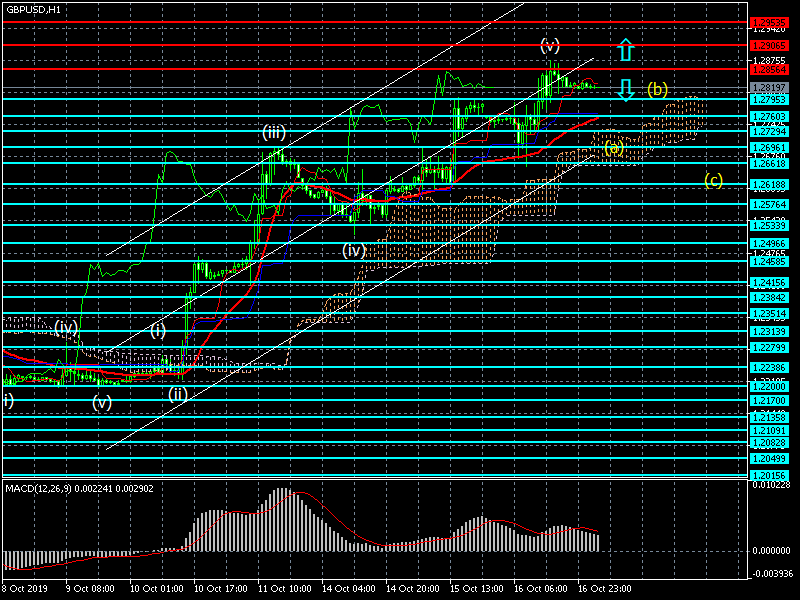Viewport: 800px width, 600px height.
Task: Click the MACD scale value -0.003936
Action: tap(771, 573)
